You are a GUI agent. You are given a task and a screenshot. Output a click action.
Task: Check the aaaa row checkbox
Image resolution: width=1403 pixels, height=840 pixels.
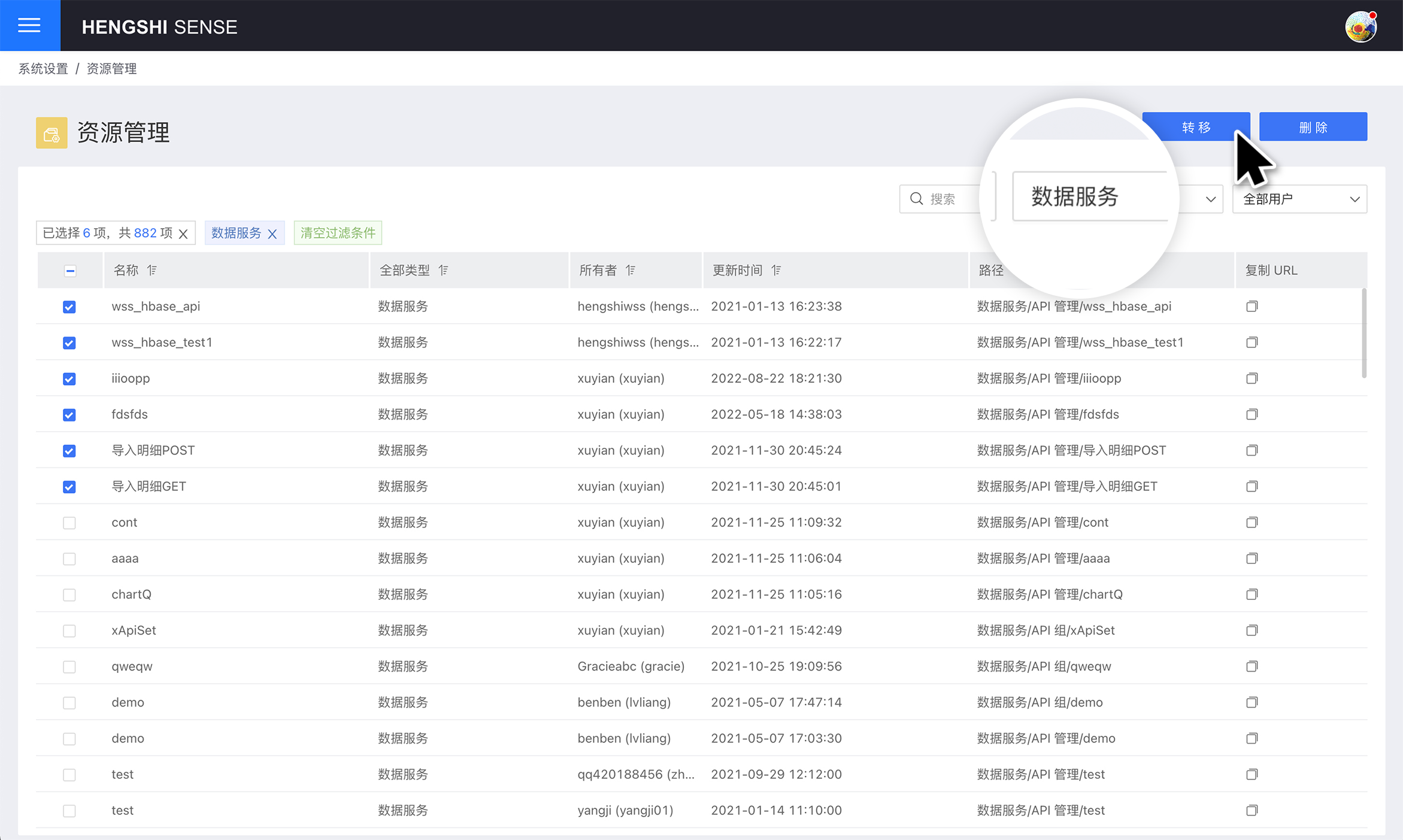coord(69,559)
